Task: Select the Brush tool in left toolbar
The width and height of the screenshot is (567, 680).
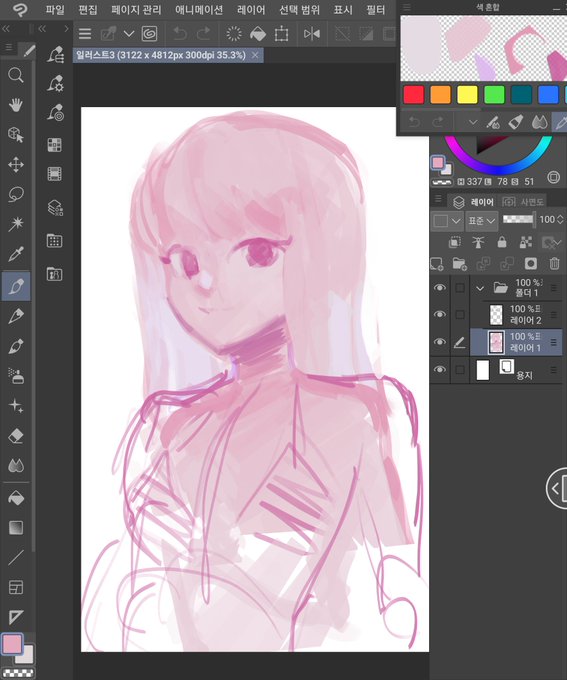Action: [x=16, y=347]
